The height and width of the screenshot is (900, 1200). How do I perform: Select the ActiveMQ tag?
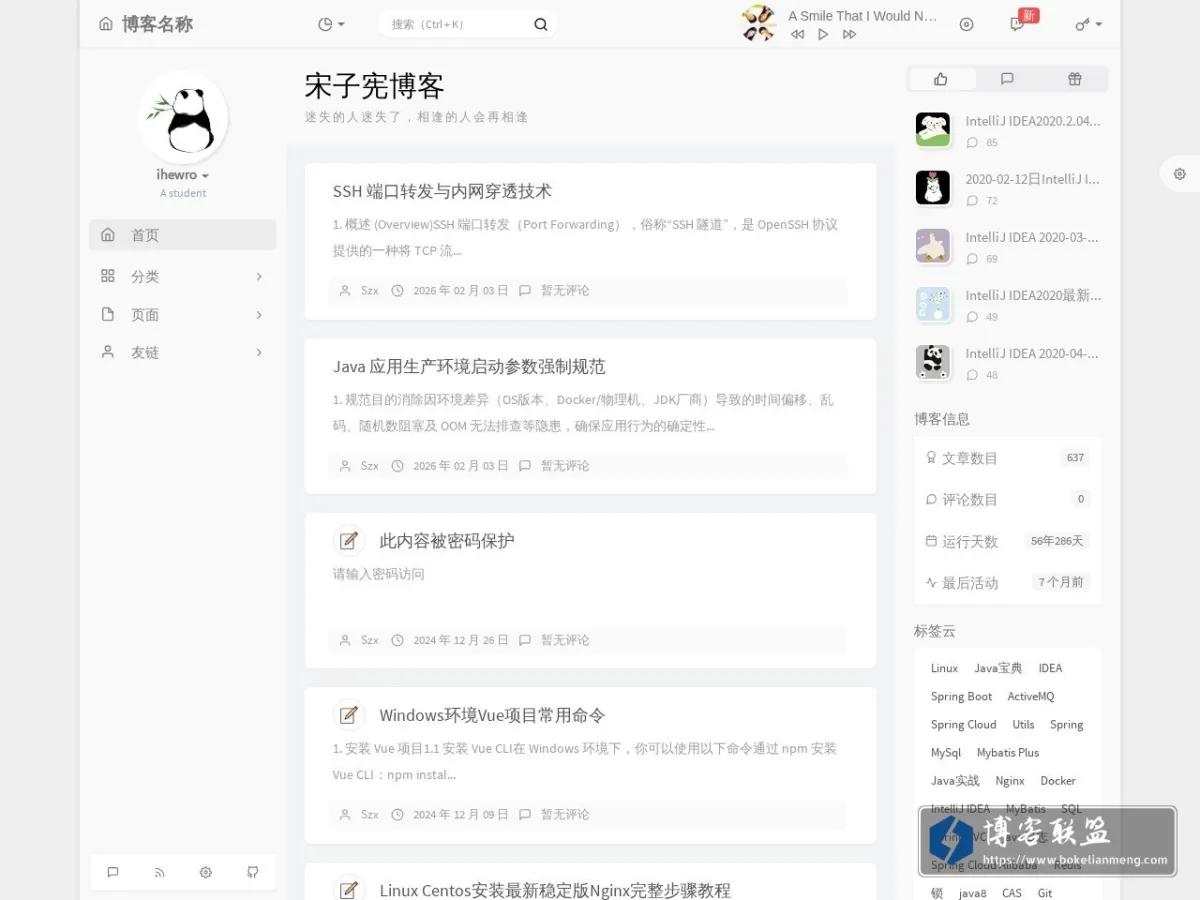pyautogui.click(x=1031, y=696)
